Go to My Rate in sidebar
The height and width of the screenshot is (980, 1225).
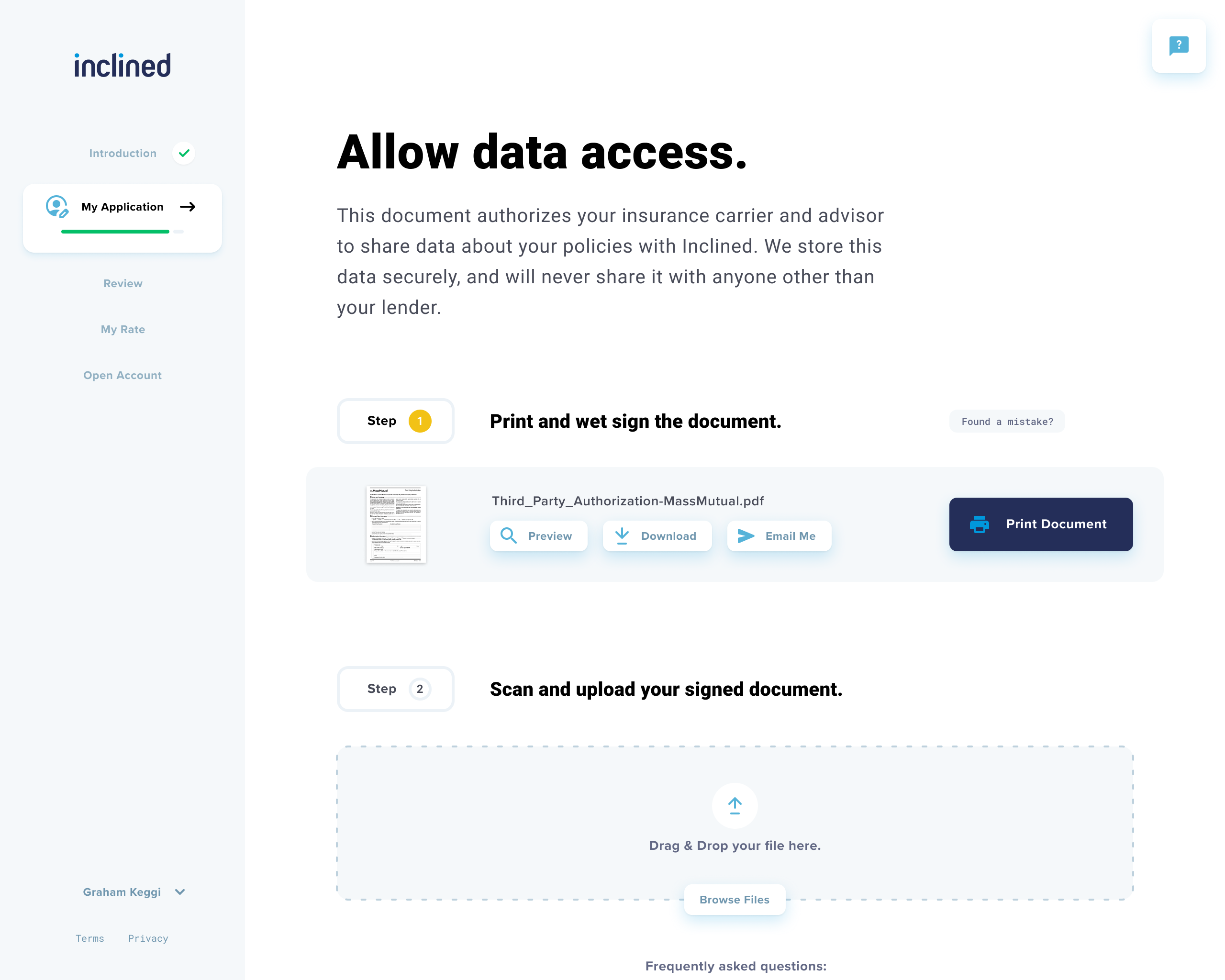(x=122, y=330)
